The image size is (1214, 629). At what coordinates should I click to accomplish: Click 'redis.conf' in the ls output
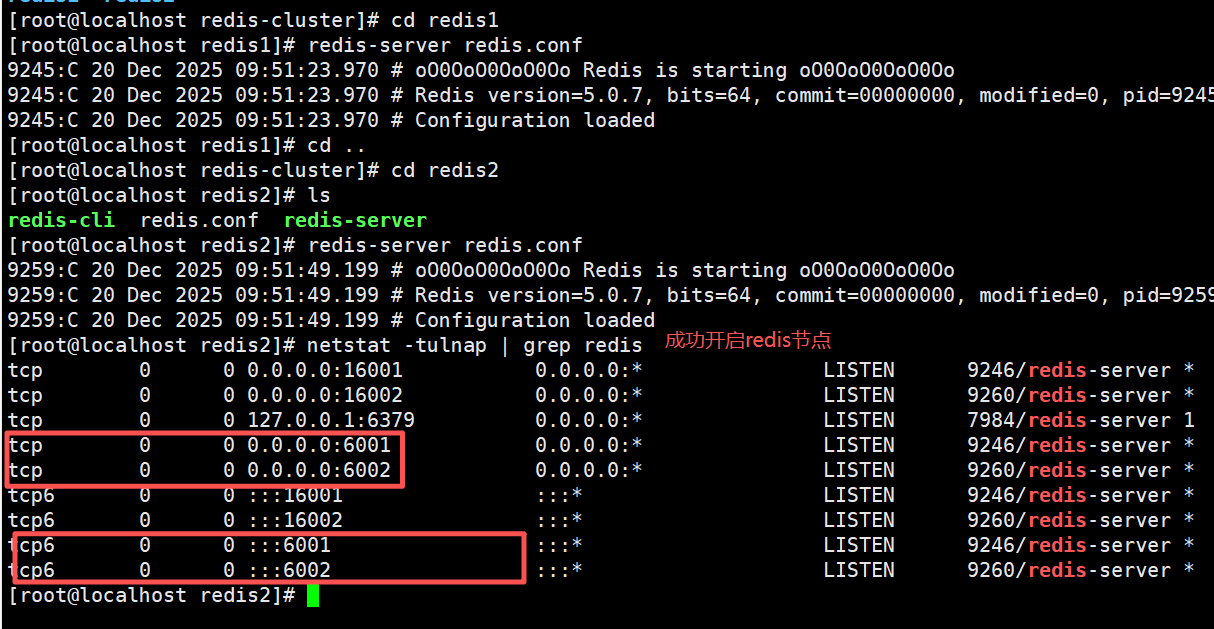pos(199,220)
